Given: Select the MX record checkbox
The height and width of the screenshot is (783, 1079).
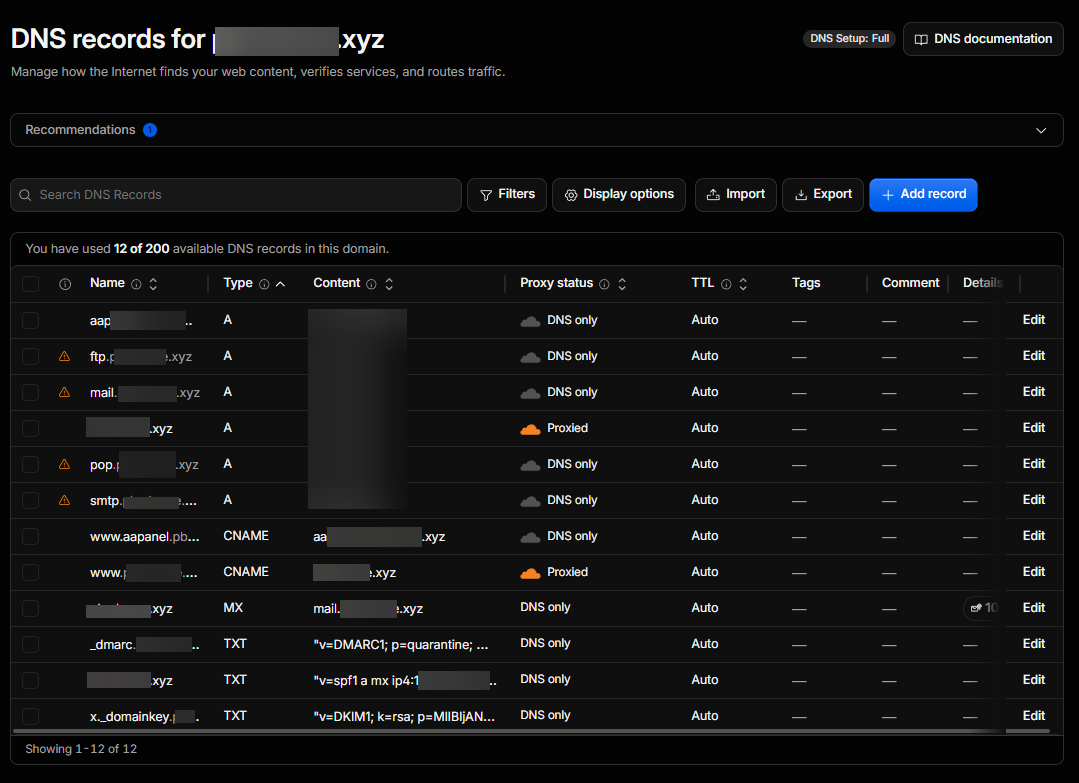Looking at the screenshot, I should click(x=30, y=608).
